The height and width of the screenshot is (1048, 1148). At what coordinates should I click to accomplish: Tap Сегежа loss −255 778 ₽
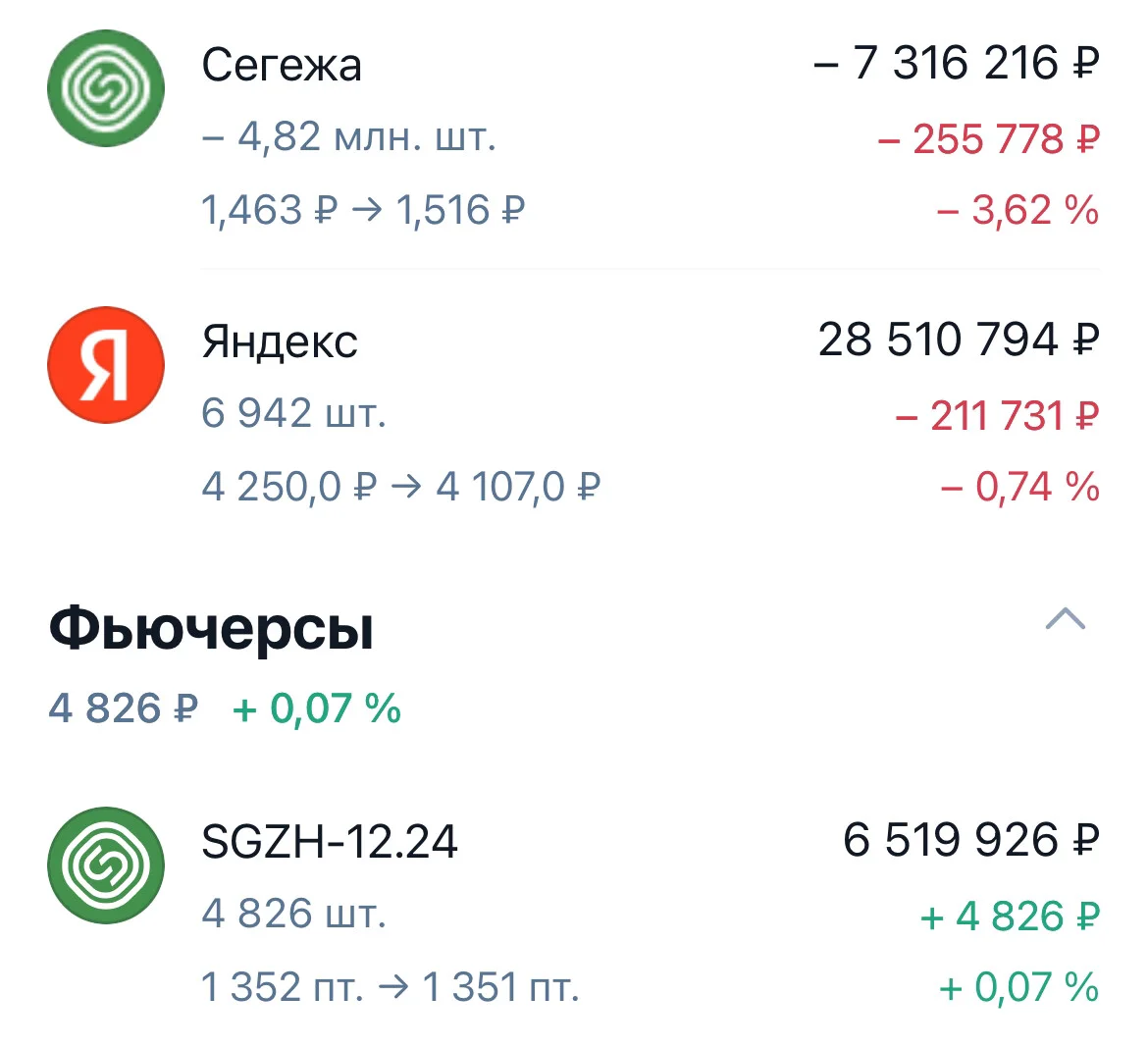click(x=988, y=139)
